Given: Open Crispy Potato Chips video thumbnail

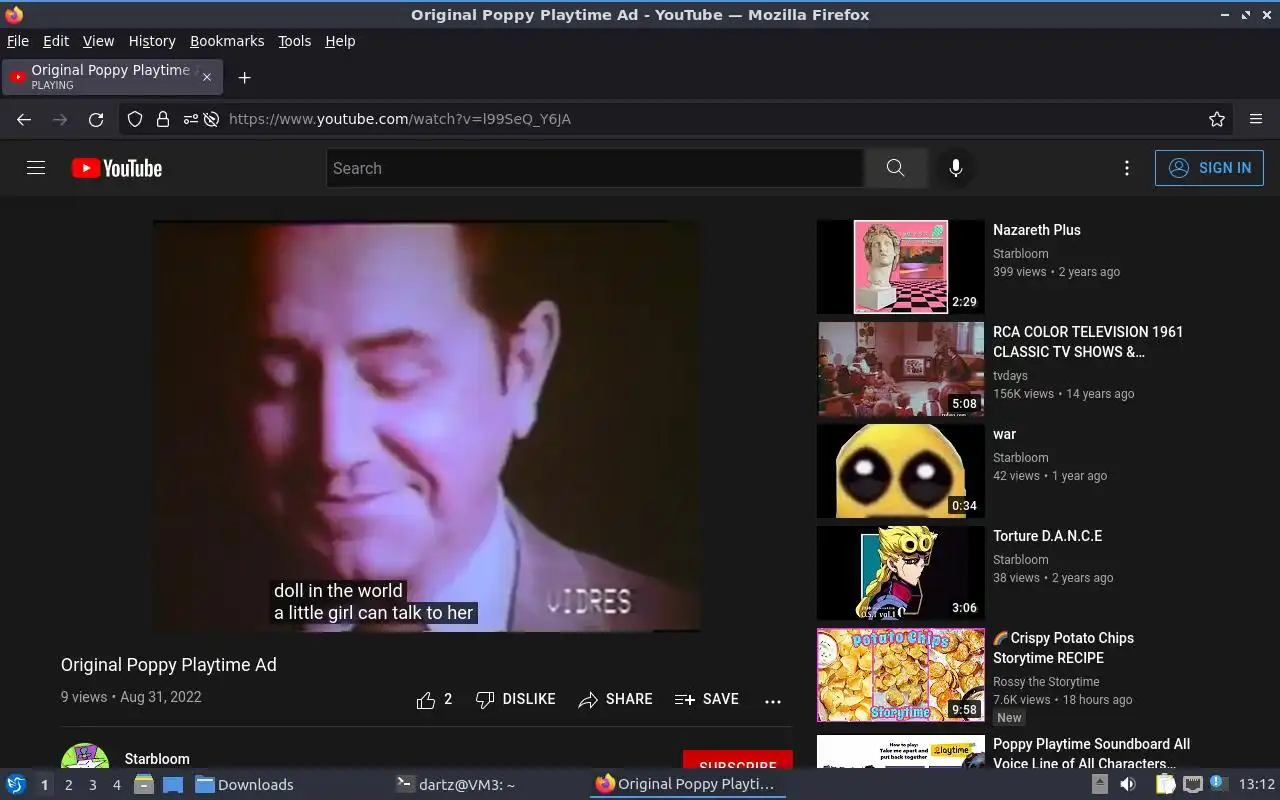Looking at the screenshot, I should [901, 675].
